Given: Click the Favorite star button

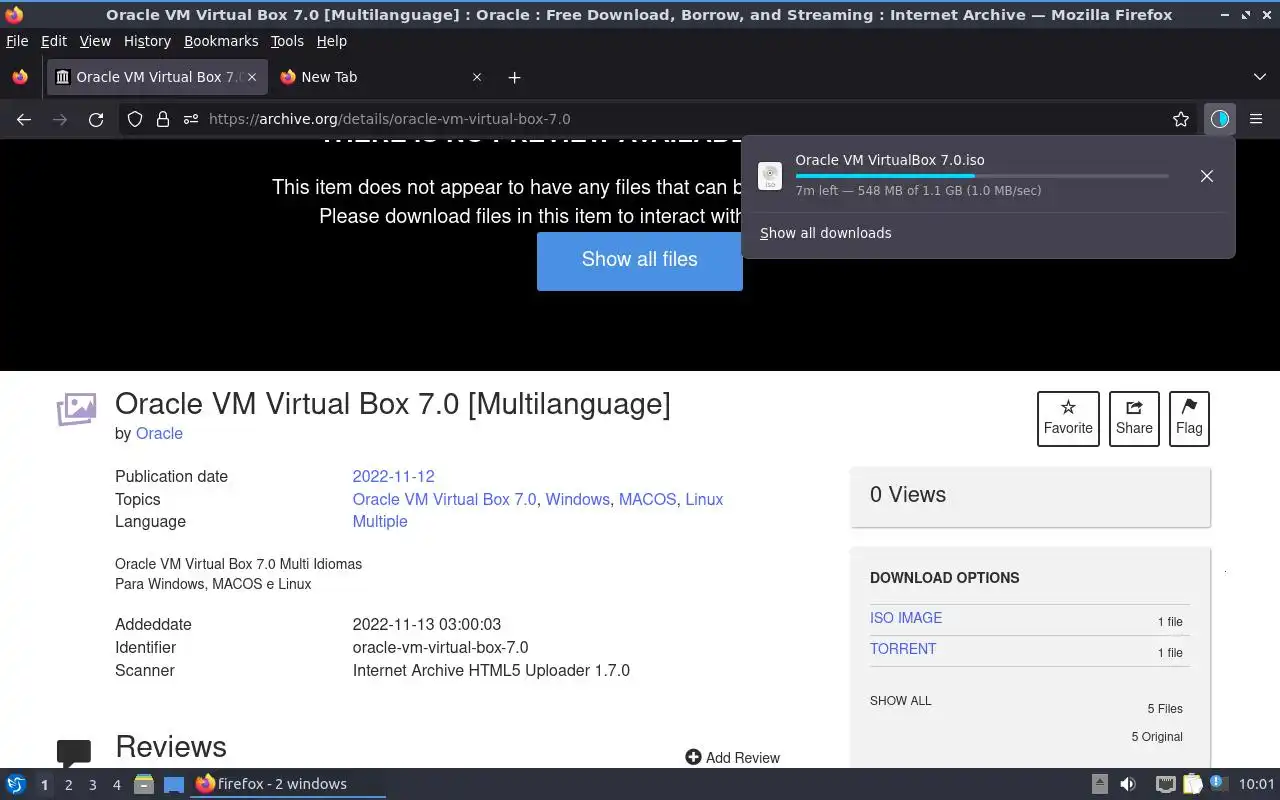Looking at the screenshot, I should (1068, 418).
